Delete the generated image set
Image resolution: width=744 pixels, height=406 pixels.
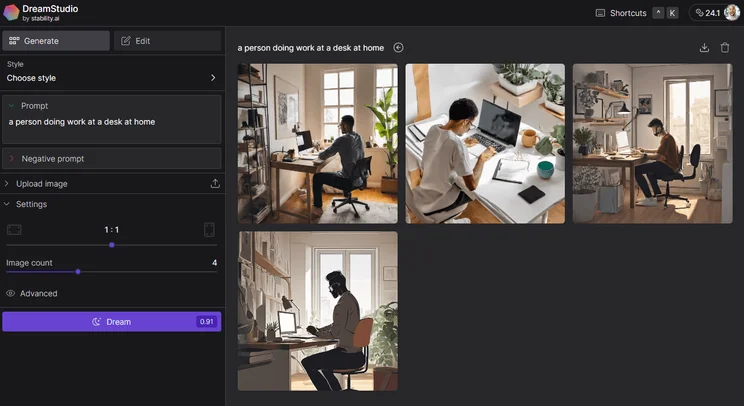tap(725, 47)
